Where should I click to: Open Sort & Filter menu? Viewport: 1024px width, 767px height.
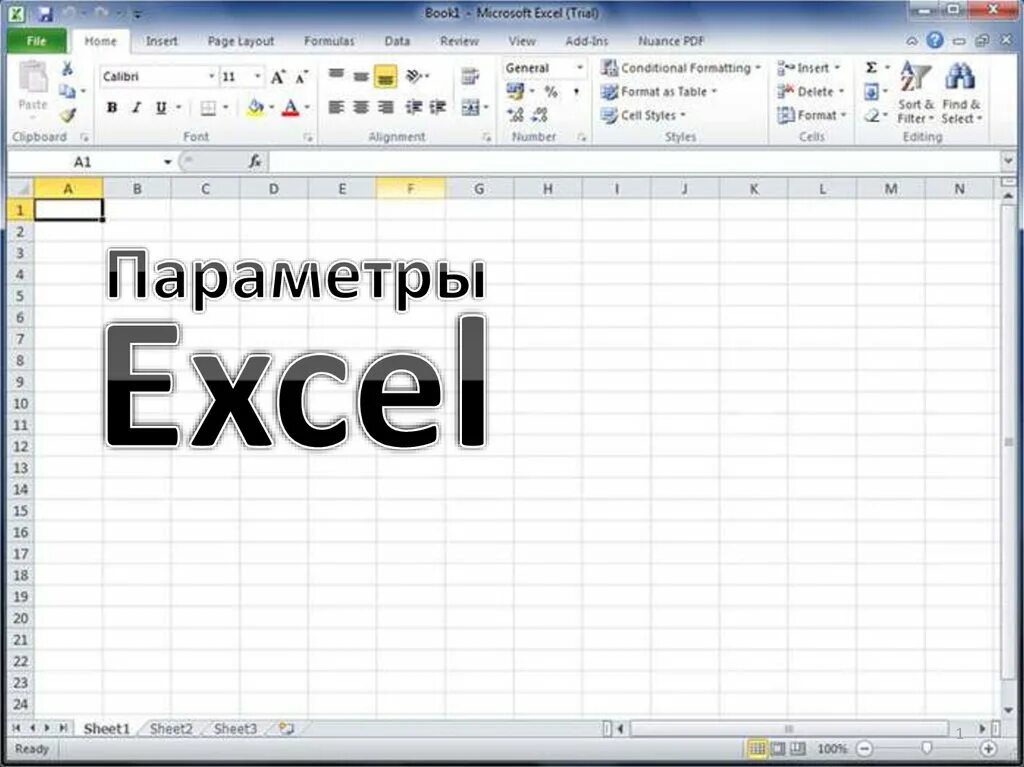916,91
